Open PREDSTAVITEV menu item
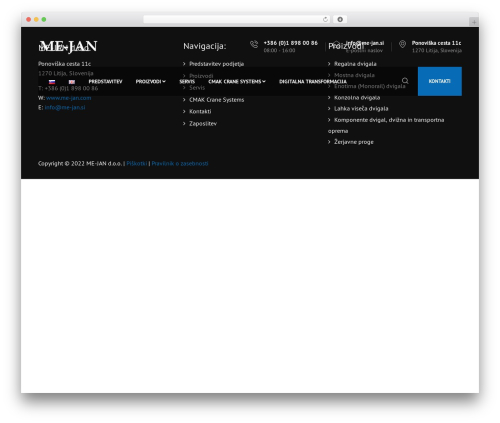This screenshot has width=500, height=423. pos(105,82)
